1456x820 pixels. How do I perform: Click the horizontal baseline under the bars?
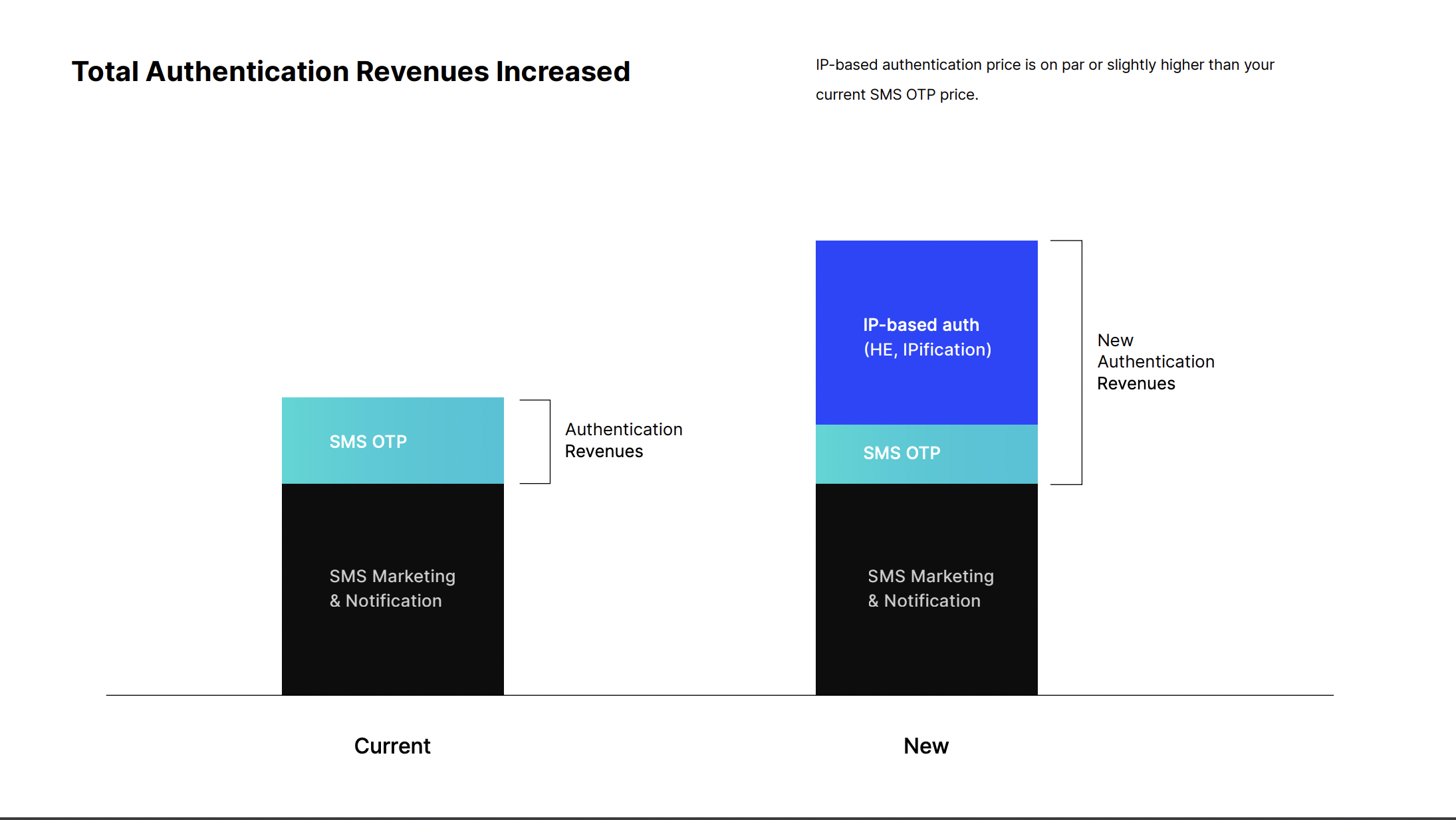click(719, 695)
